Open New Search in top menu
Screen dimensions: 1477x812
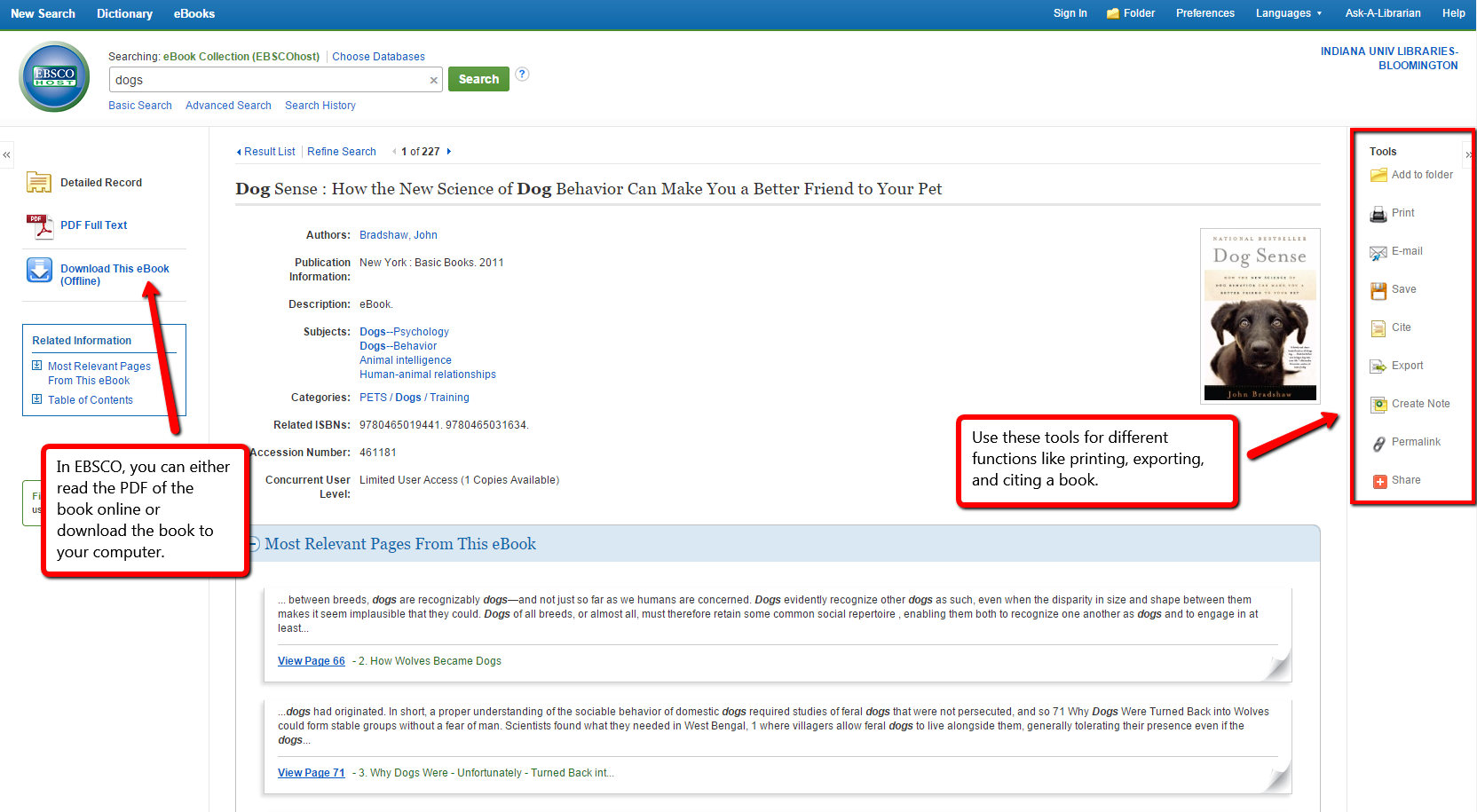(43, 13)
